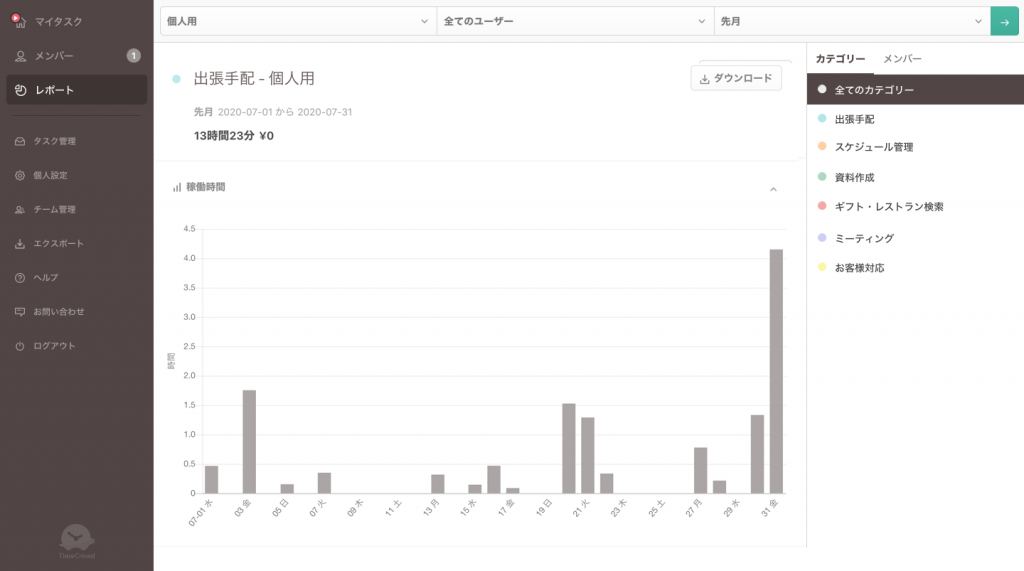1024x571 pixels.
Task: Click the マイタスク icon in sidebar
Action: 19,21
